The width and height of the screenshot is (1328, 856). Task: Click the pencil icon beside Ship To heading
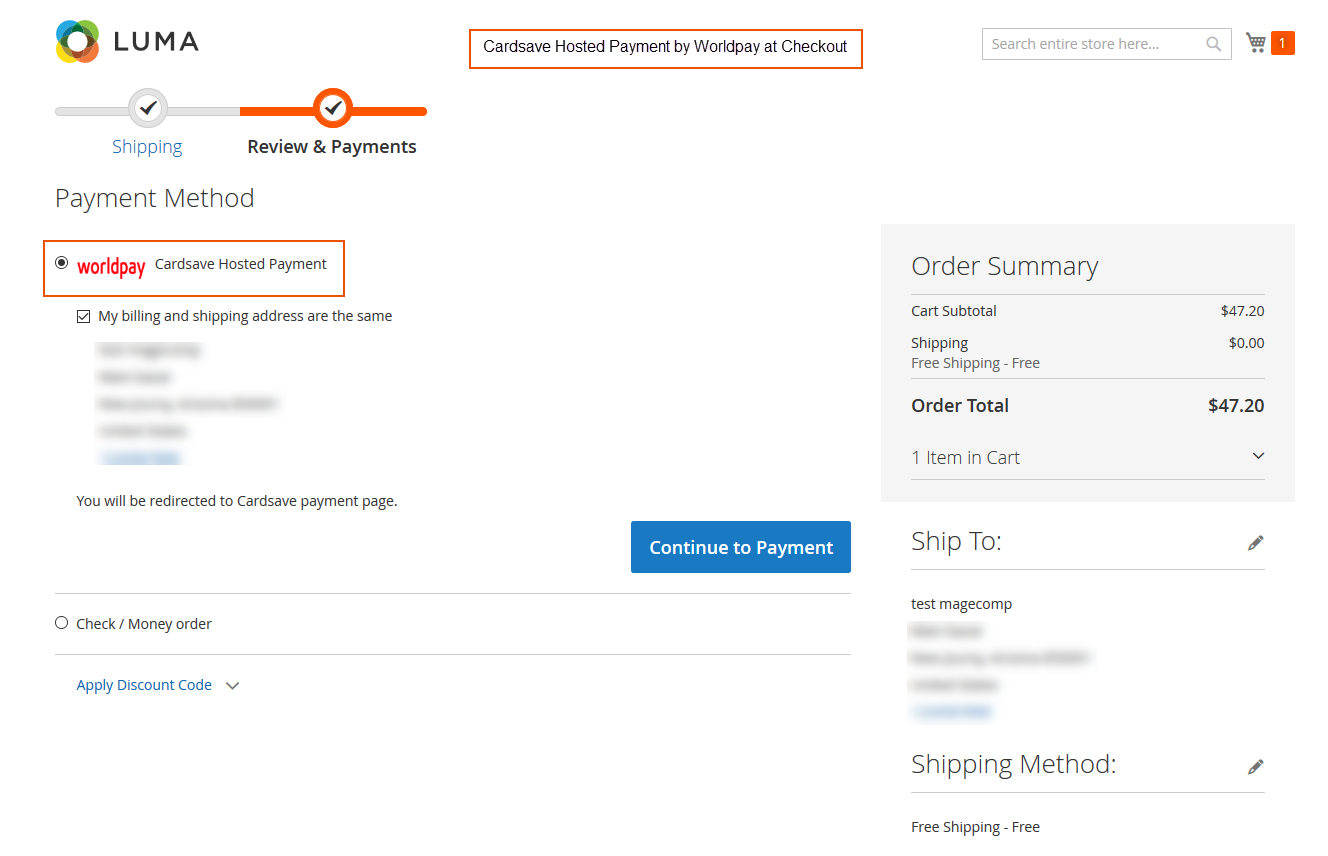point(1256,542)
